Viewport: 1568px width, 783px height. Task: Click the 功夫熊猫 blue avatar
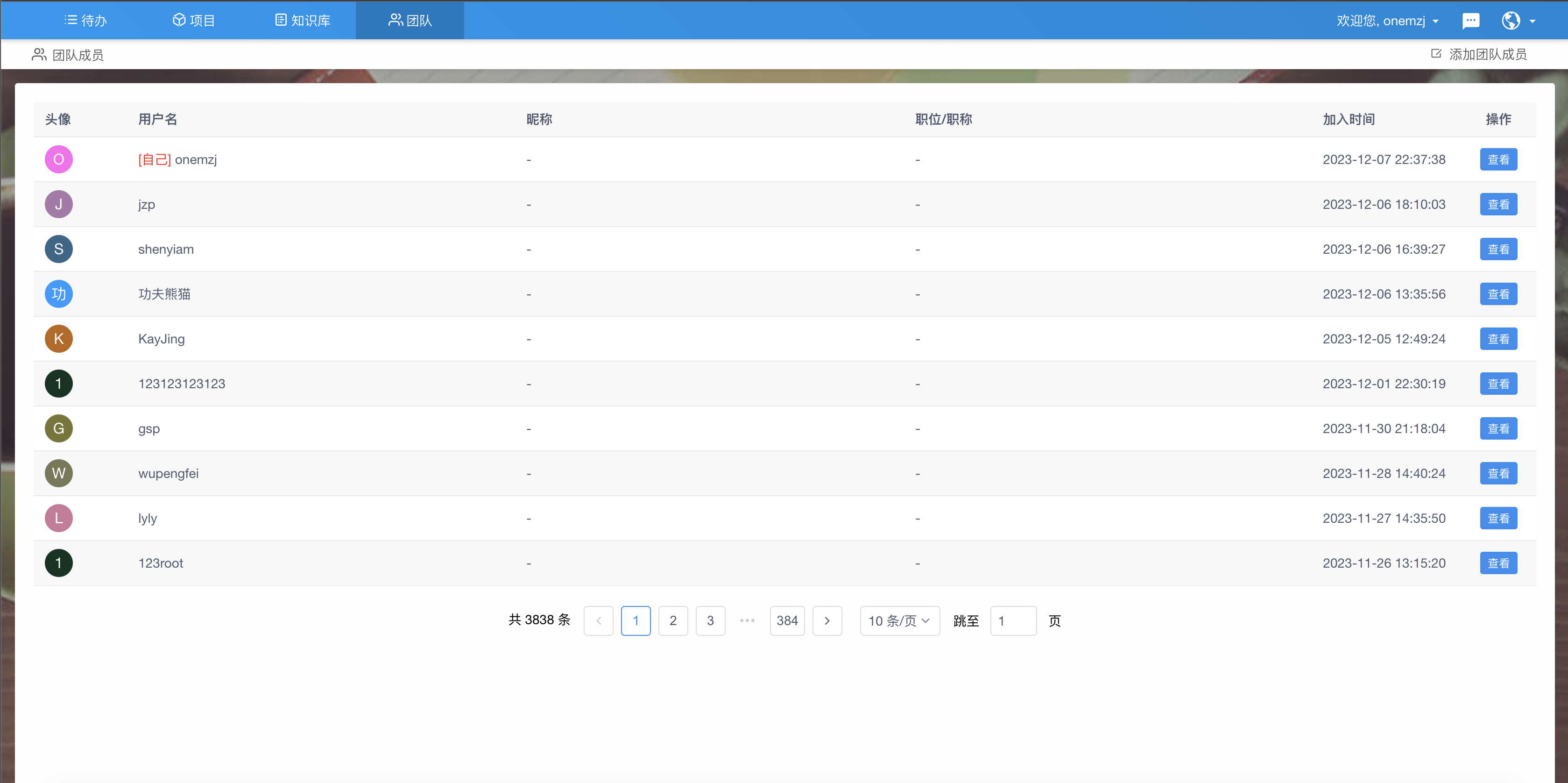click(x=58, y=294)
